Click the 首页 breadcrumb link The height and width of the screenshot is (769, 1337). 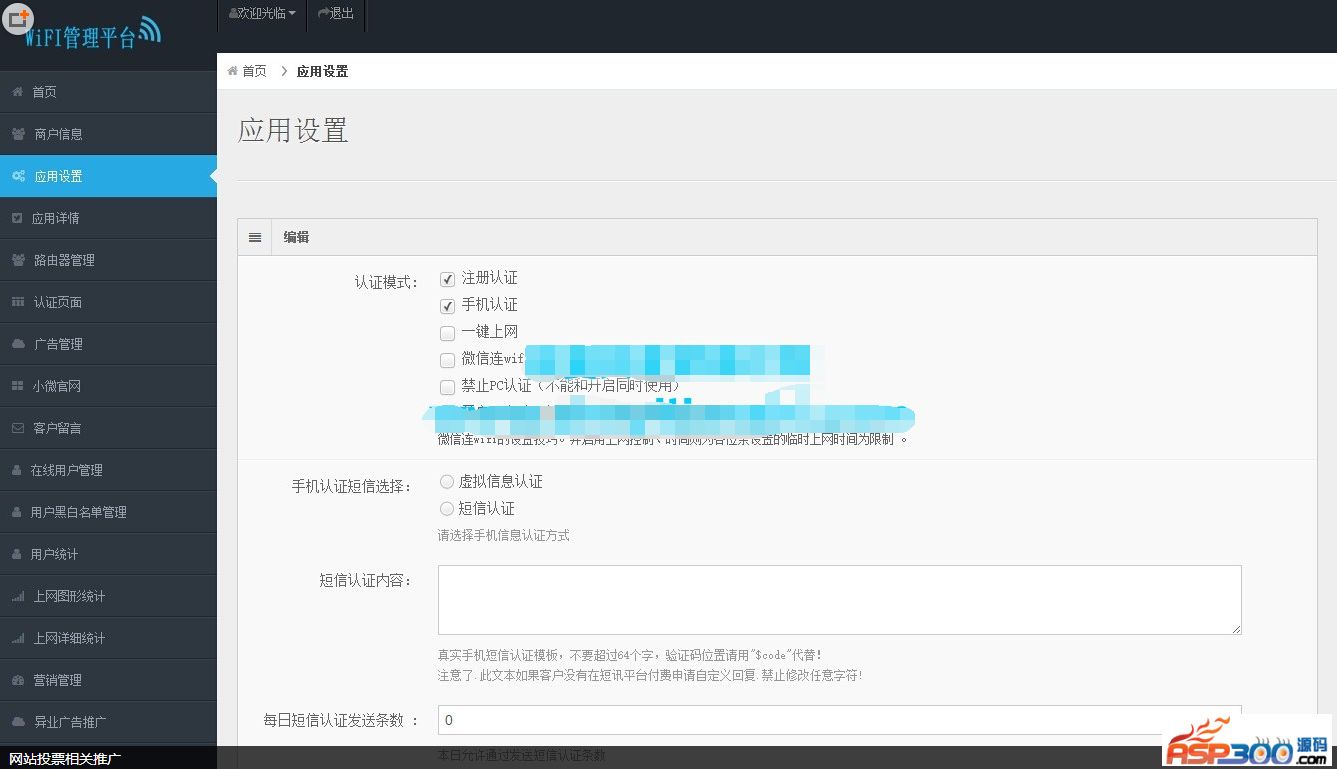(254, 71)
